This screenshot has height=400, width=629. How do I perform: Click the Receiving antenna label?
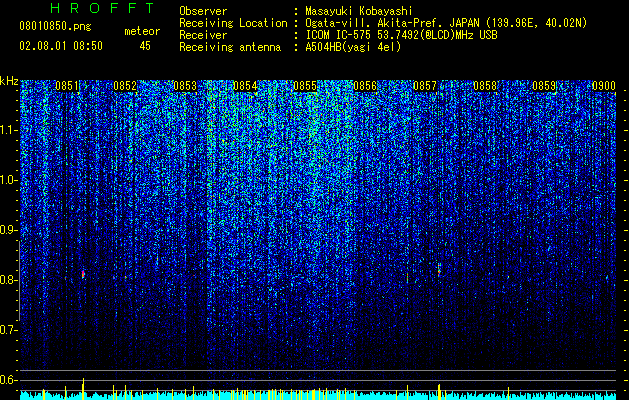coord(230,47)
